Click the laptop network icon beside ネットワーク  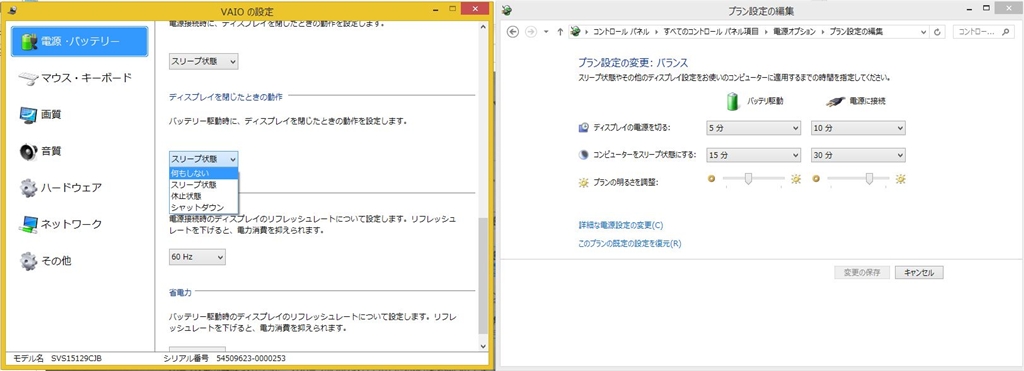[x=28, y=225]
